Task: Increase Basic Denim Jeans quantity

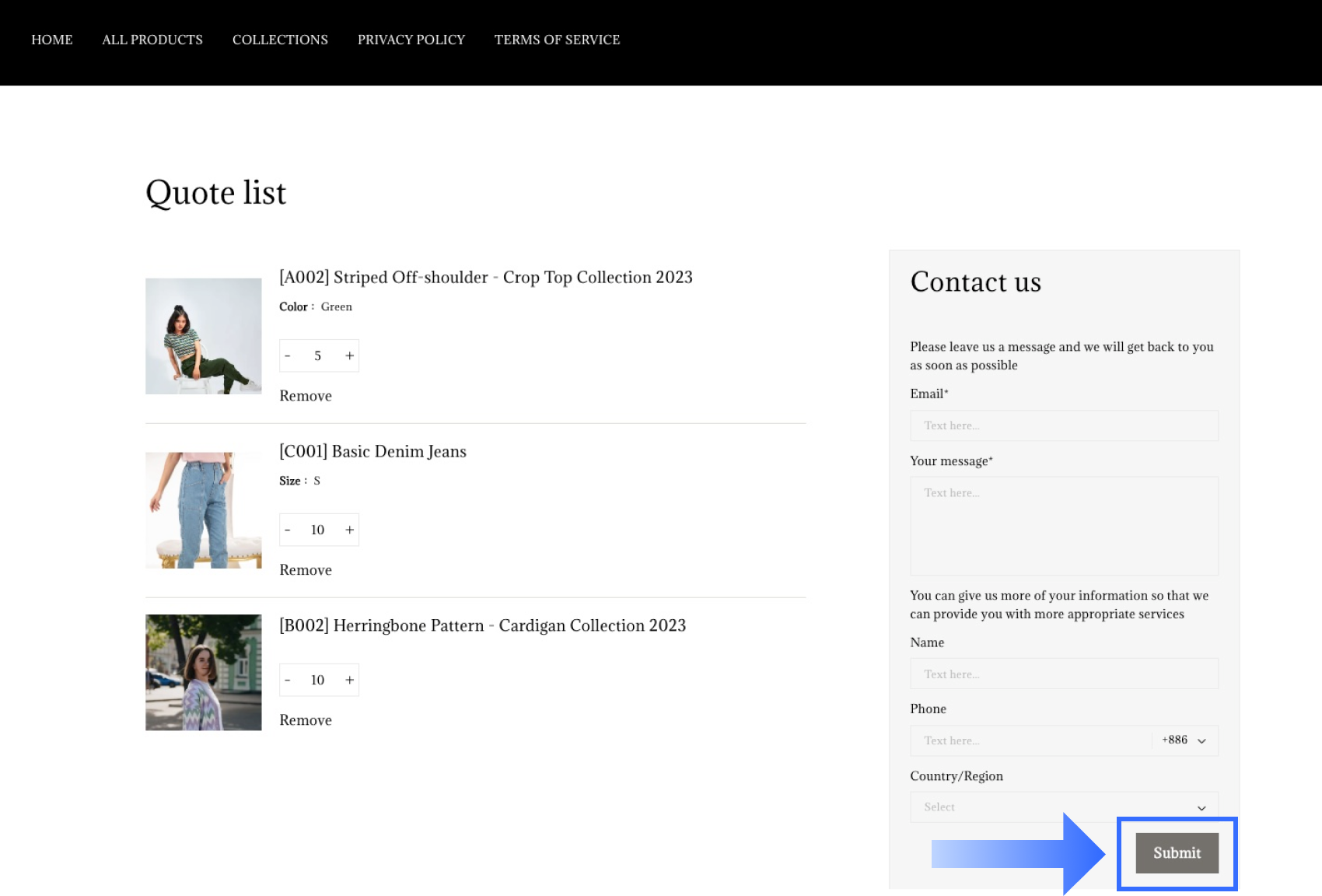Action: [350, 530]
